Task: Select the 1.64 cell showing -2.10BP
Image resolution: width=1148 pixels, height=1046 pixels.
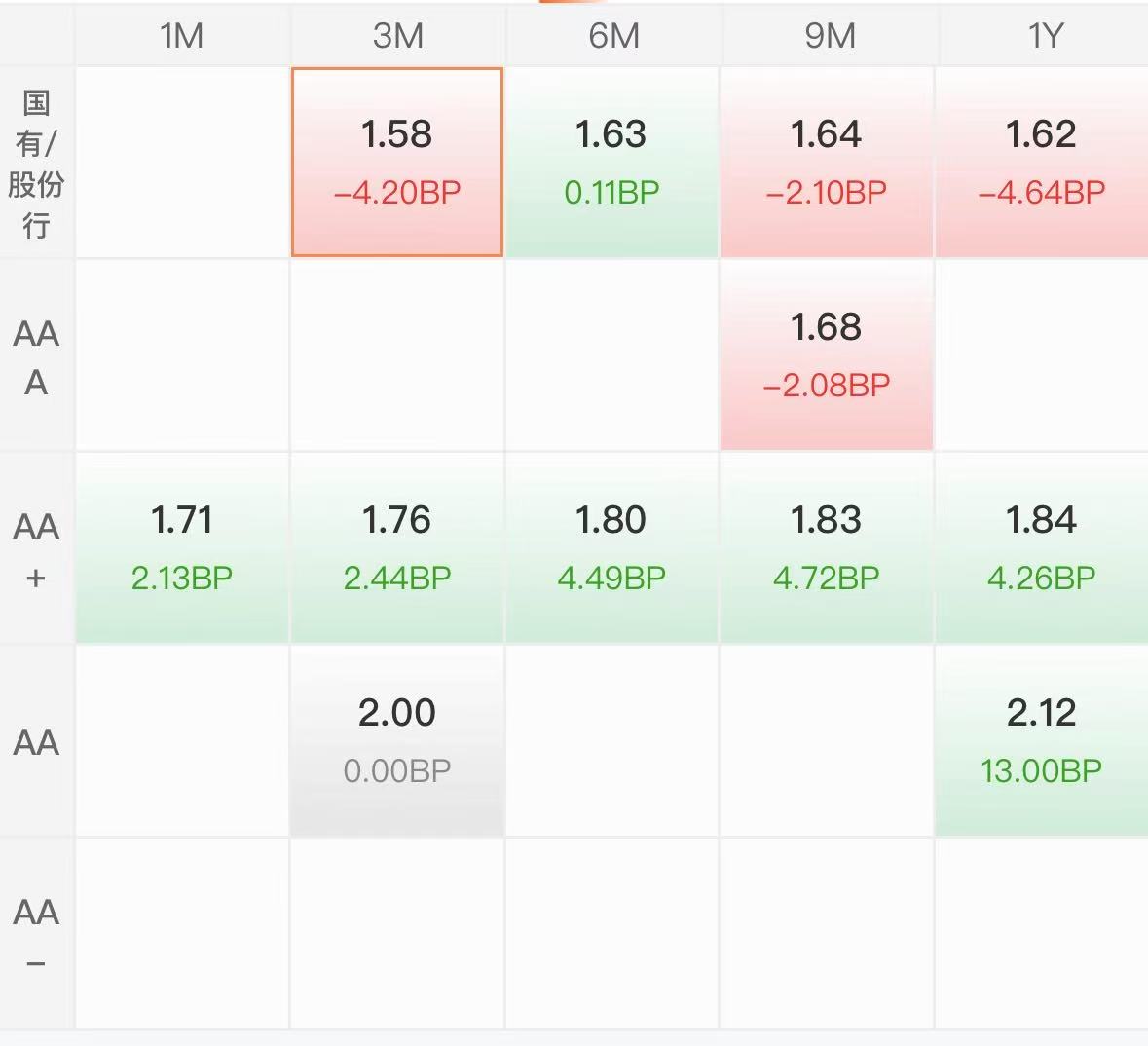Action: click(826, 162)
